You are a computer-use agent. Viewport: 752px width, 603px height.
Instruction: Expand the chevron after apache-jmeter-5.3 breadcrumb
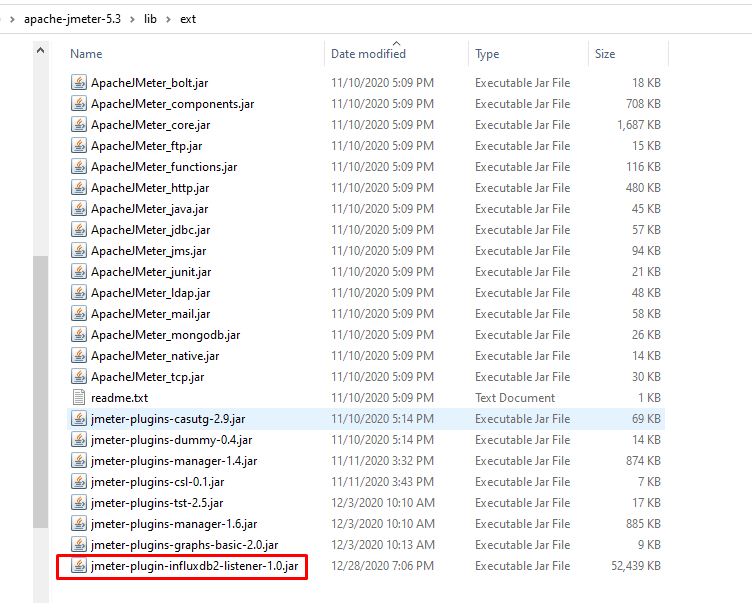(x=132, y=19)
